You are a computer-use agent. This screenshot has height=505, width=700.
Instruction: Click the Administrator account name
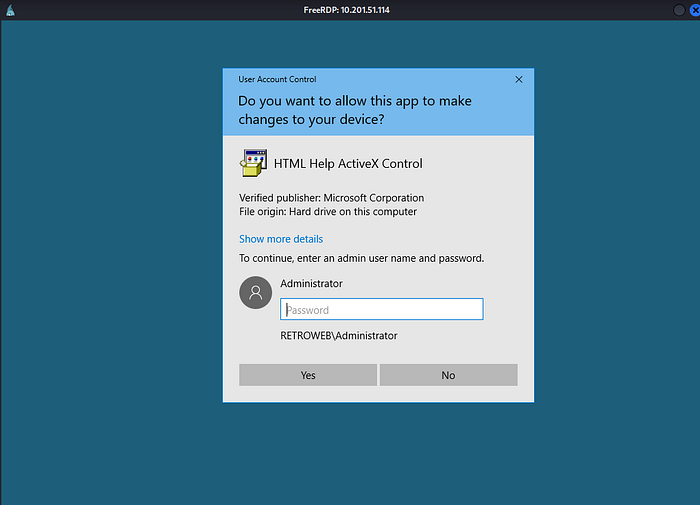tap(311, 284)
